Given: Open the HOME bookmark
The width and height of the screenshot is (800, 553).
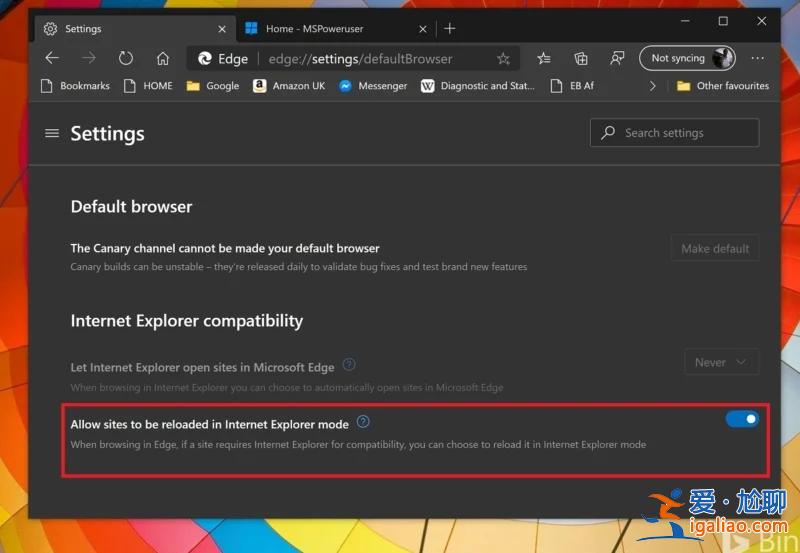Looking at the screenshot, I should point(148,86).
